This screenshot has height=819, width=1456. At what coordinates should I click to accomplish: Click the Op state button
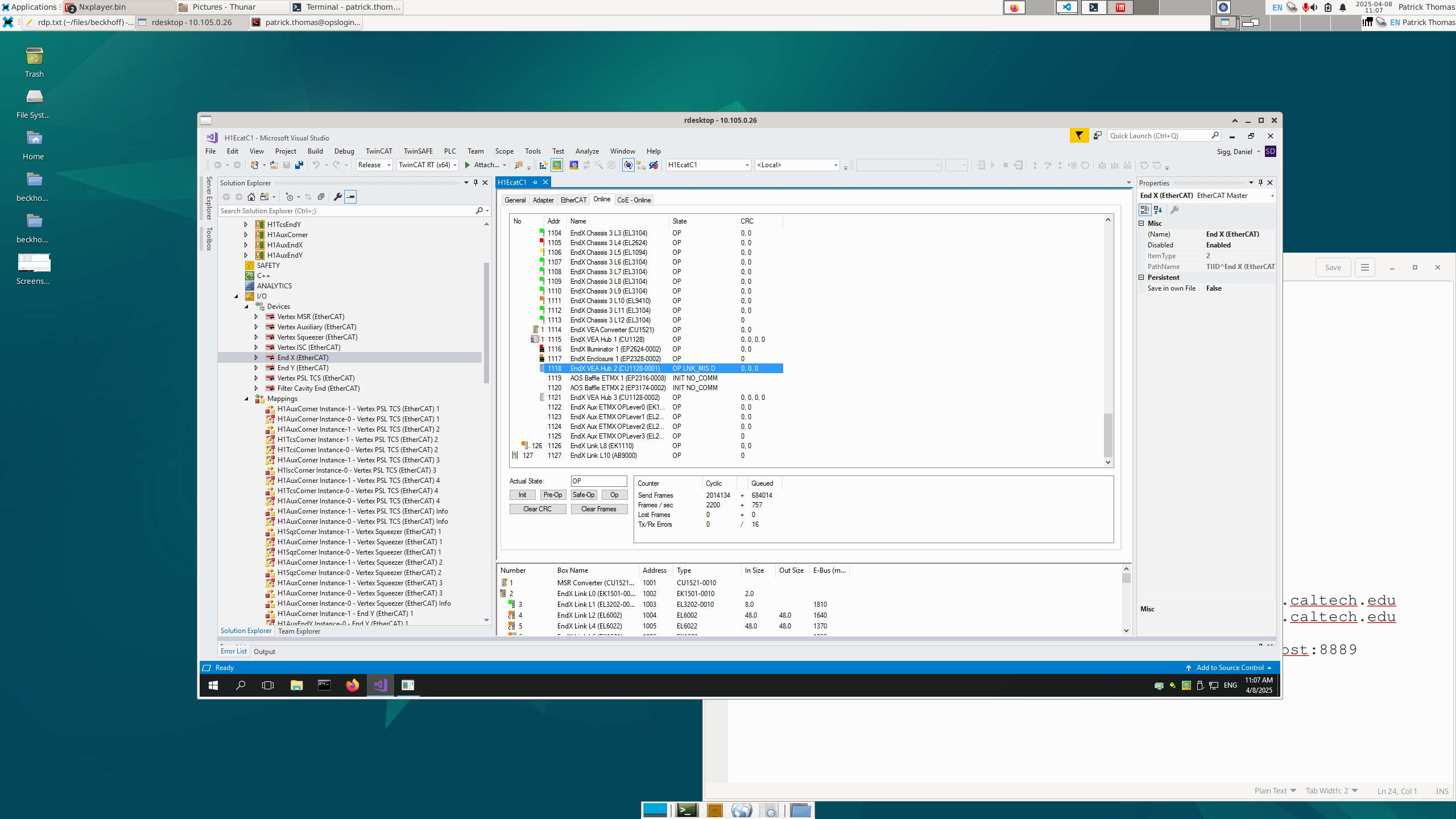coord(614,495)
